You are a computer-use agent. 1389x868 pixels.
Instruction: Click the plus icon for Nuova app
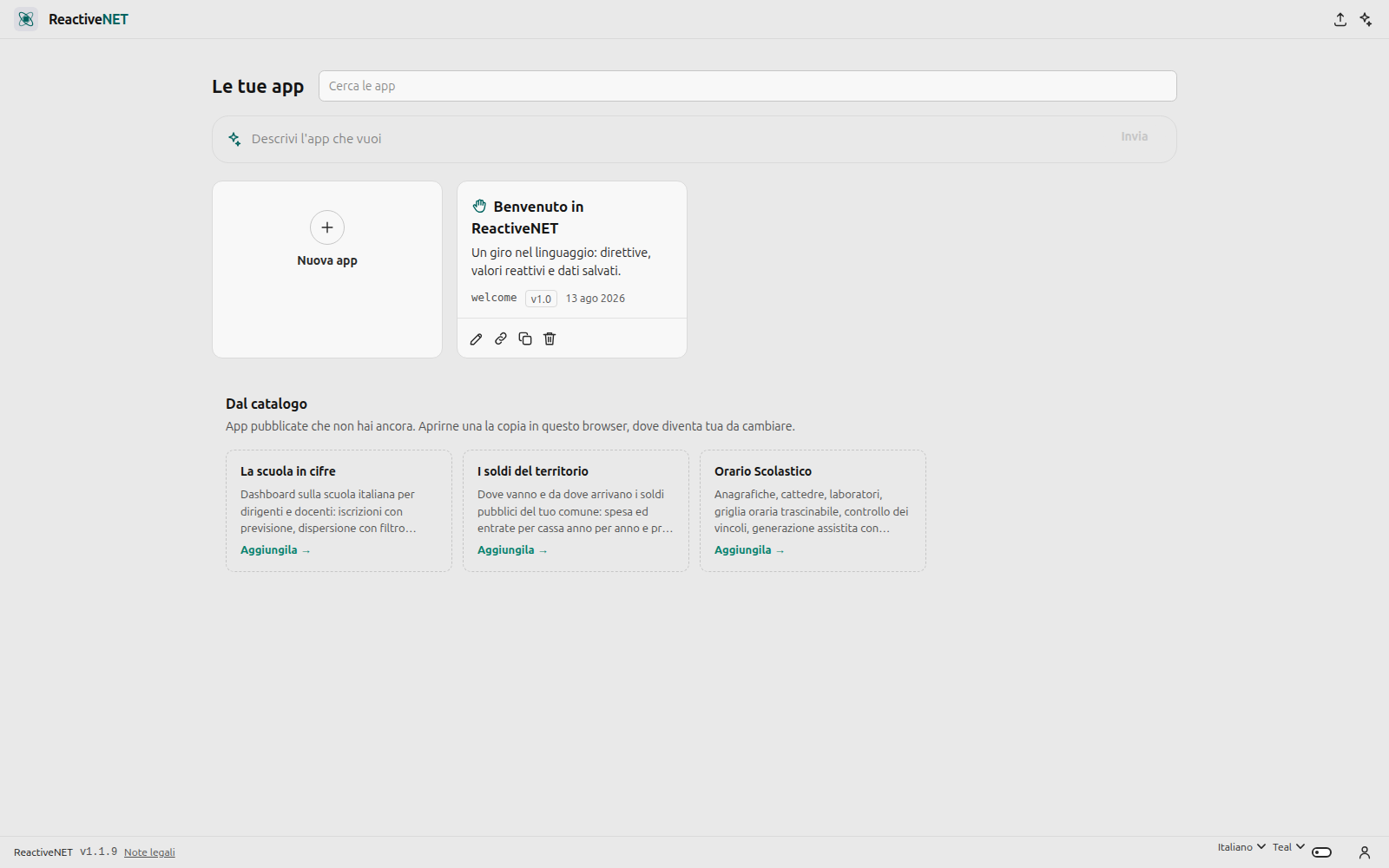pyautogui.click(x=327, y=227)
